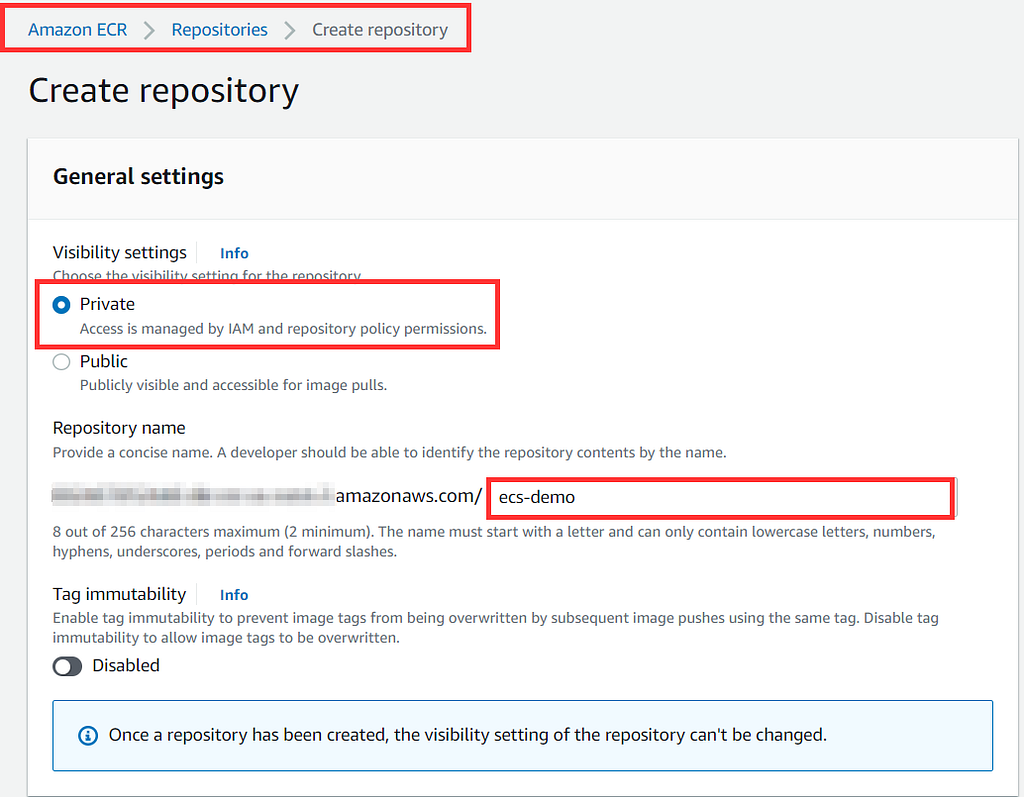Click the chevron after Repositories breadcrumb
1024x797 pixels.
(x=290, y=30)
